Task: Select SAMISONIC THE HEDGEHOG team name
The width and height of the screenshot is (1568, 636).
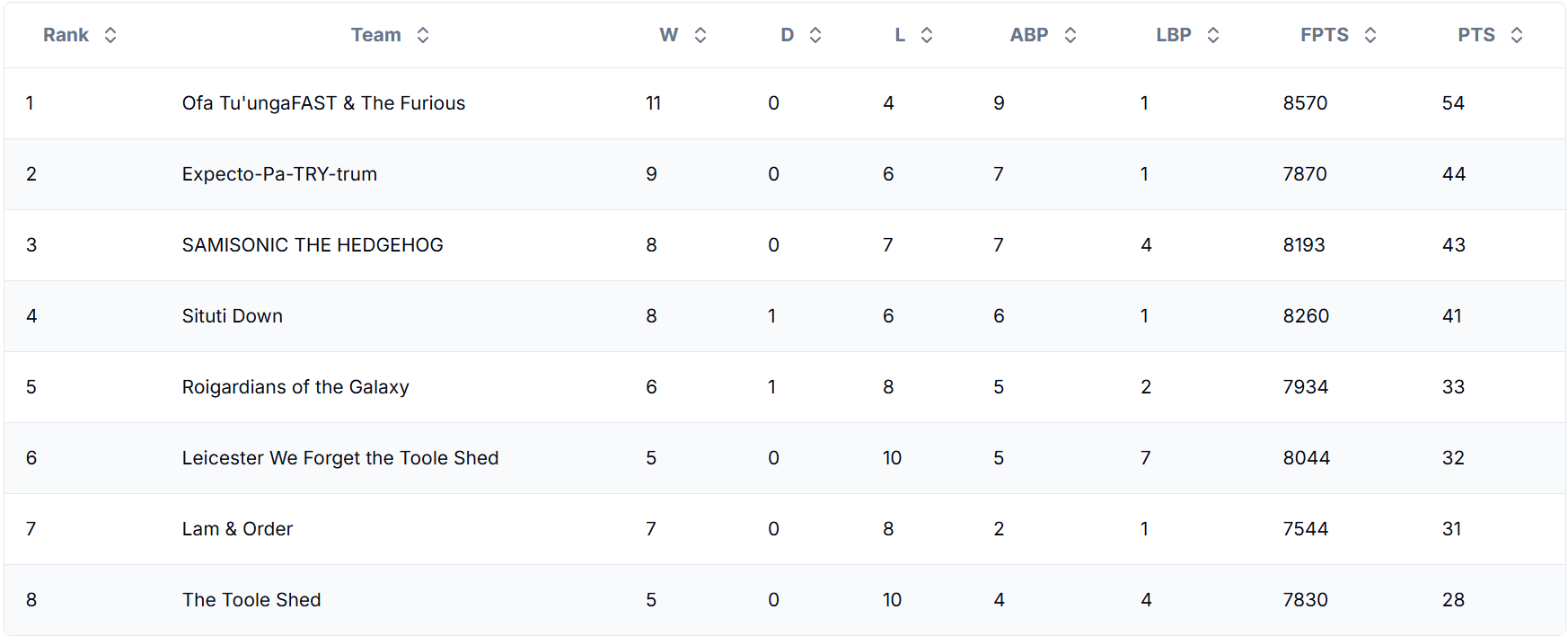Action: tap(313, 245)
